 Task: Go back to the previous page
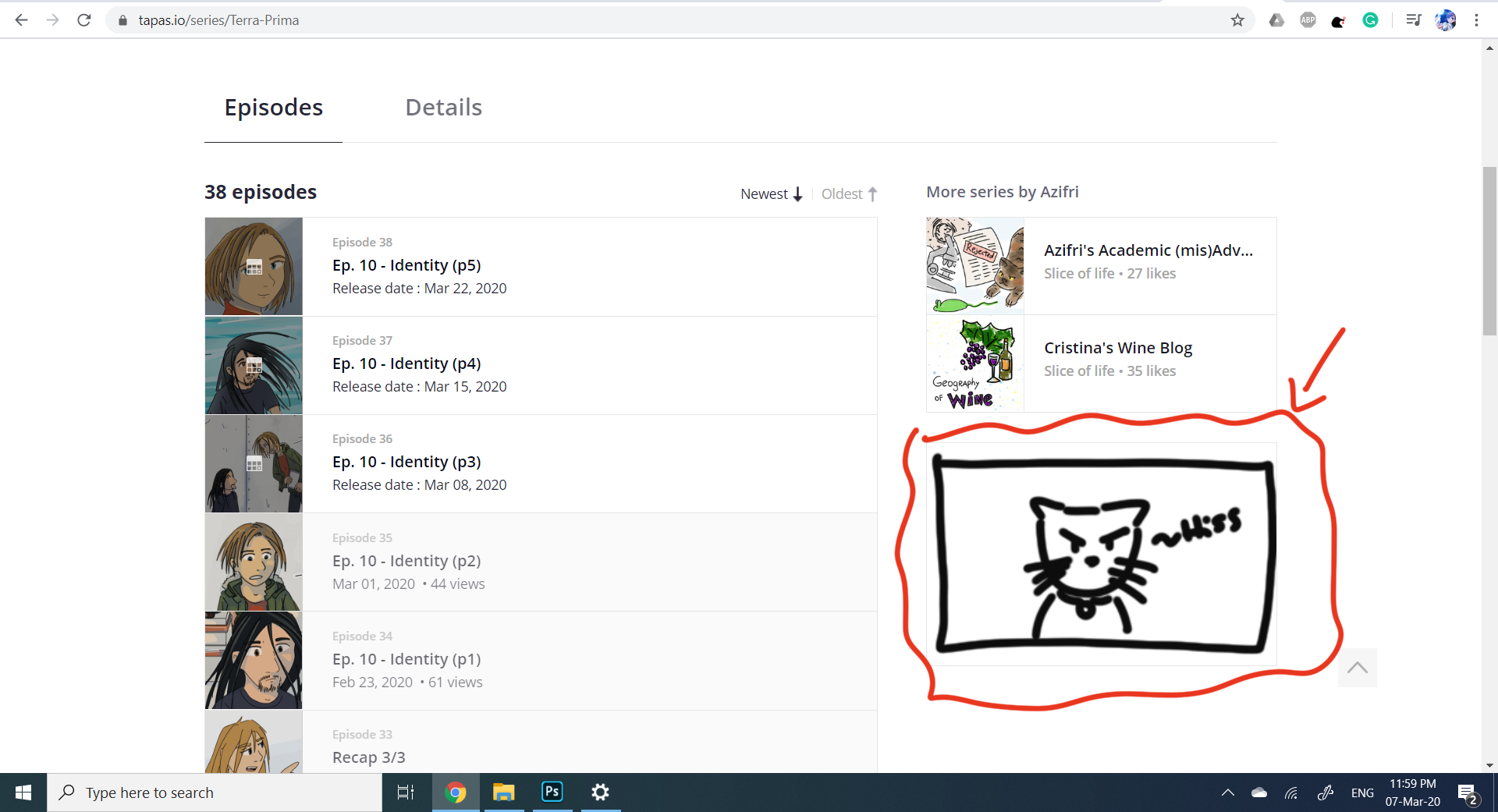click(x=22, y=20)
